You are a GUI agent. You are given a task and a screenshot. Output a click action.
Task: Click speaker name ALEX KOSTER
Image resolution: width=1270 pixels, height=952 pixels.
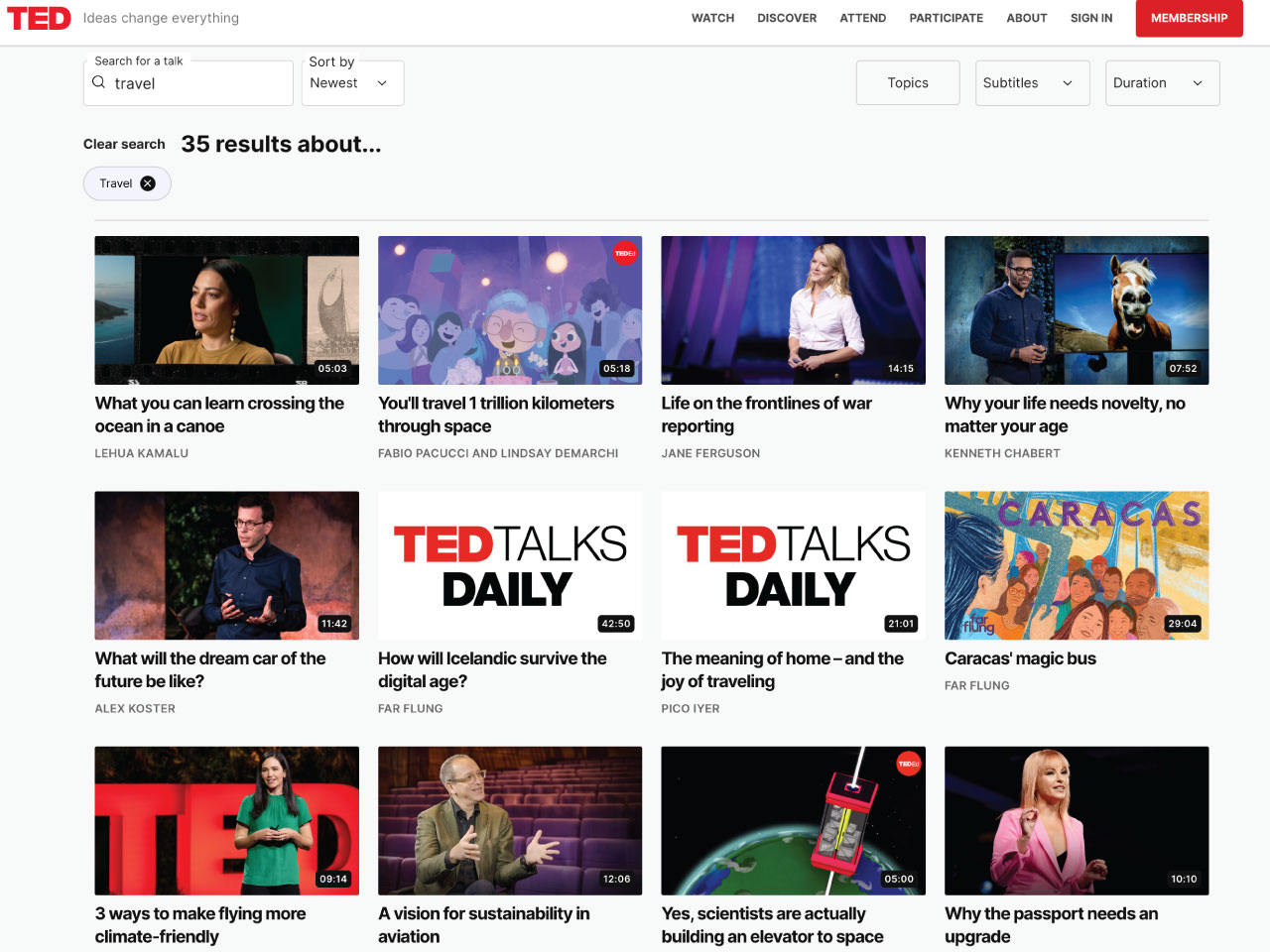(x=135, y=709)
